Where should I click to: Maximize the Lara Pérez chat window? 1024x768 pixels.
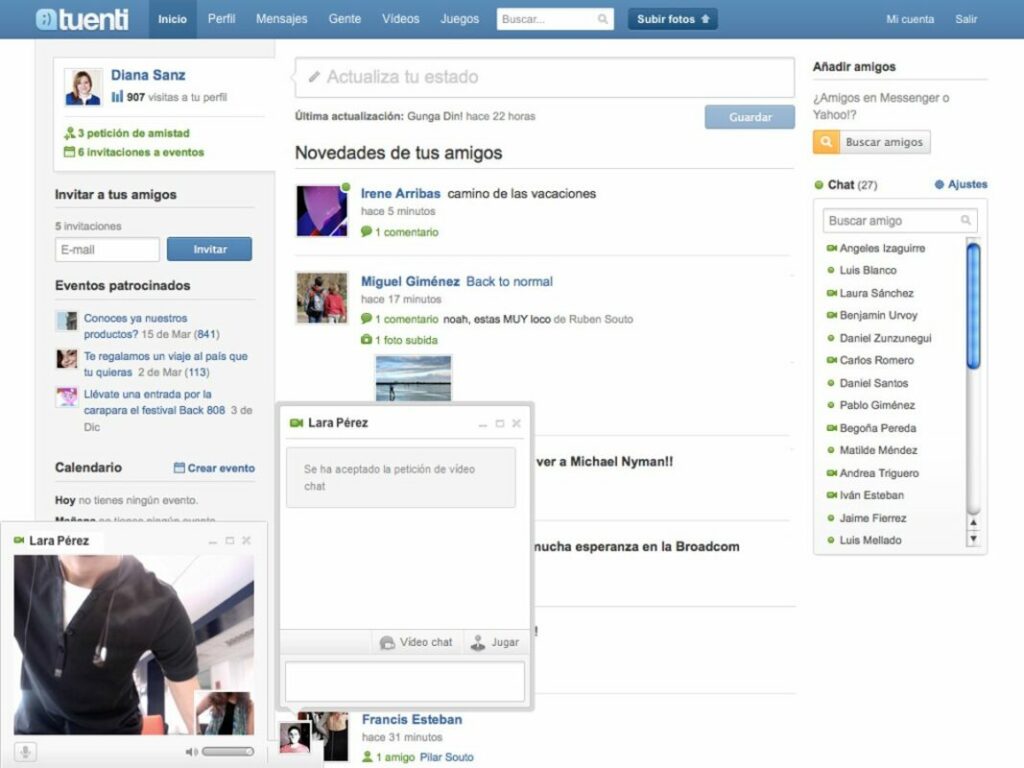pyautogui.click(x=500, y=424)
